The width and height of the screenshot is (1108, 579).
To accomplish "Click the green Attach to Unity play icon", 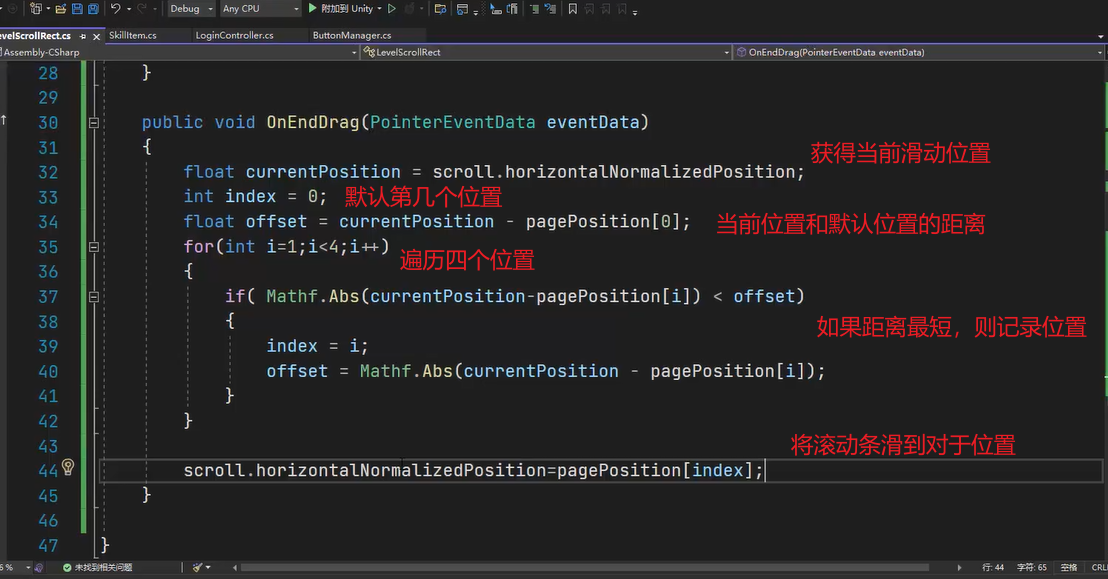I will click(313, 9).
